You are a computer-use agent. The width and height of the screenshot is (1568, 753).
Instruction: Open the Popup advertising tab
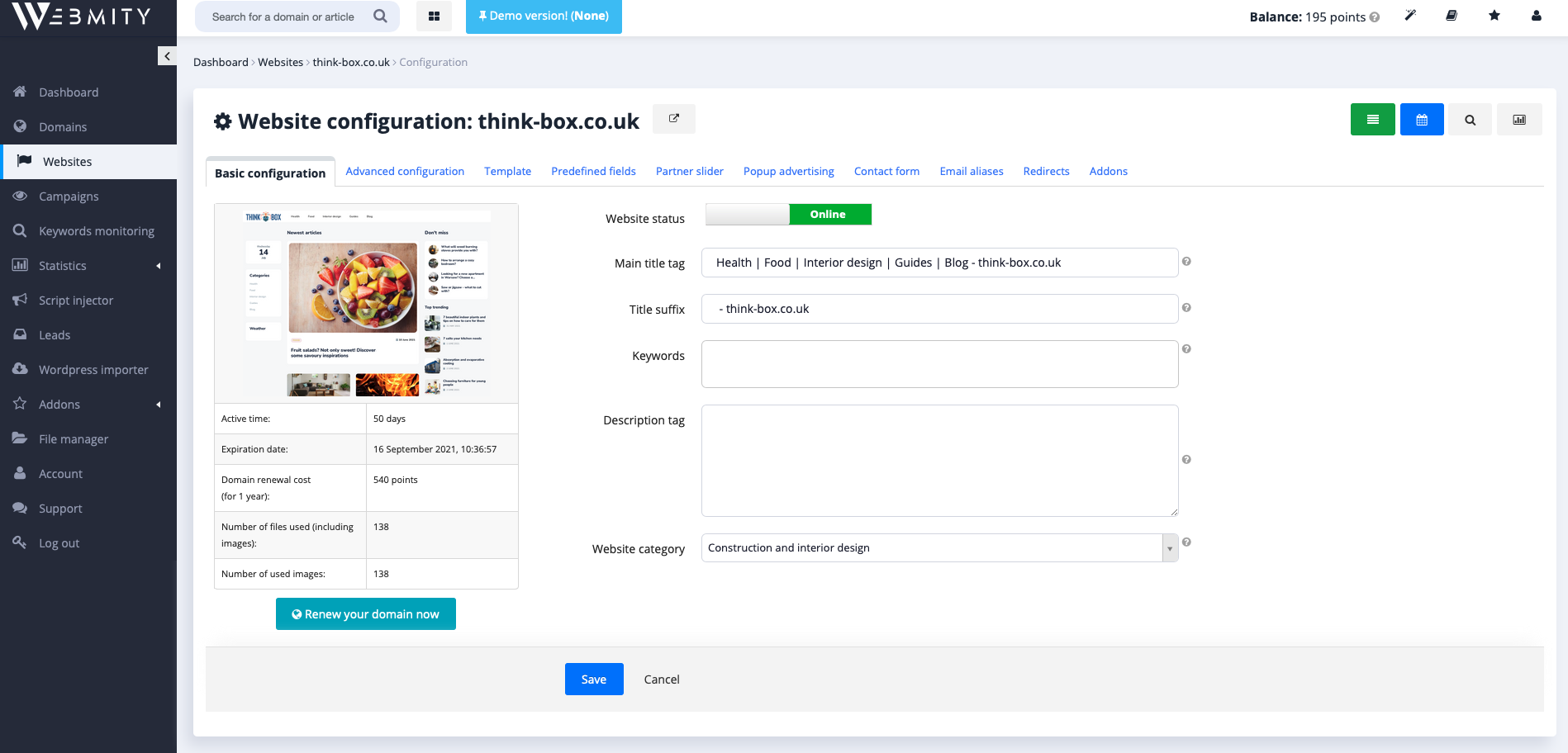pyautogui.click(x=788, y=171)
